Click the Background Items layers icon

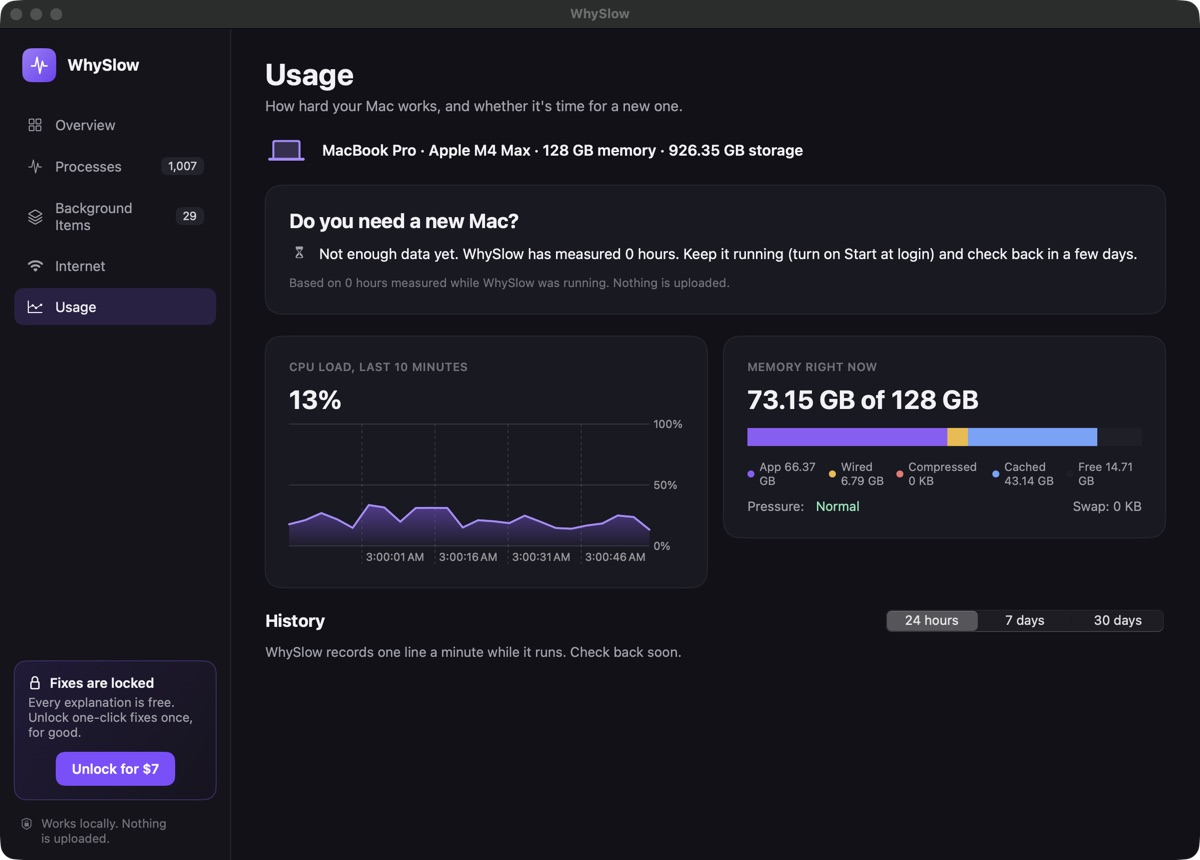(x=35, y=216)
